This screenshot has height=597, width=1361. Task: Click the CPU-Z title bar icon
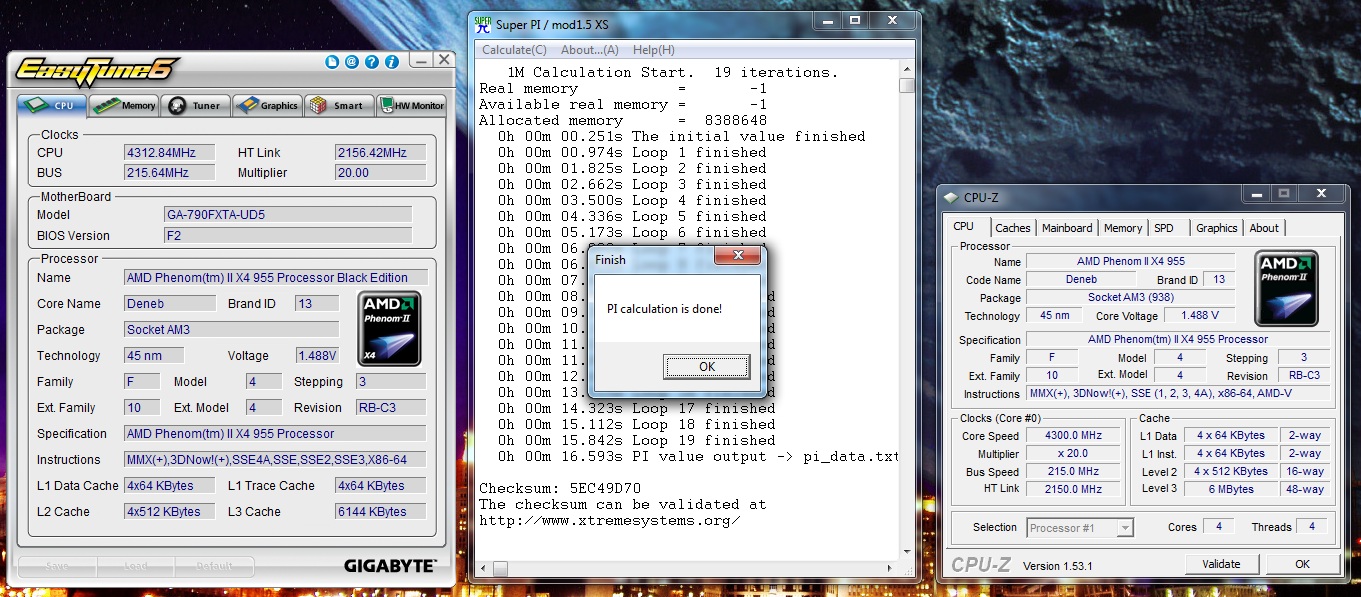[x=950, y=197]
